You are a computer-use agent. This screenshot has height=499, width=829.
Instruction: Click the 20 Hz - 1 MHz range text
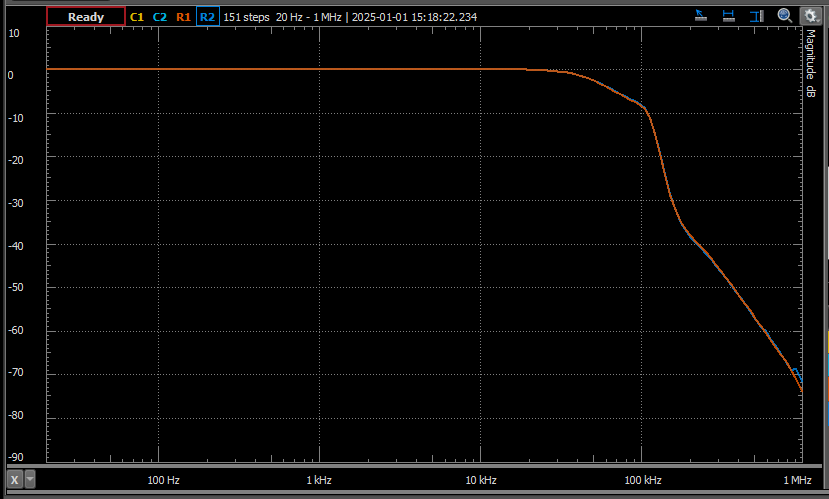309,17
